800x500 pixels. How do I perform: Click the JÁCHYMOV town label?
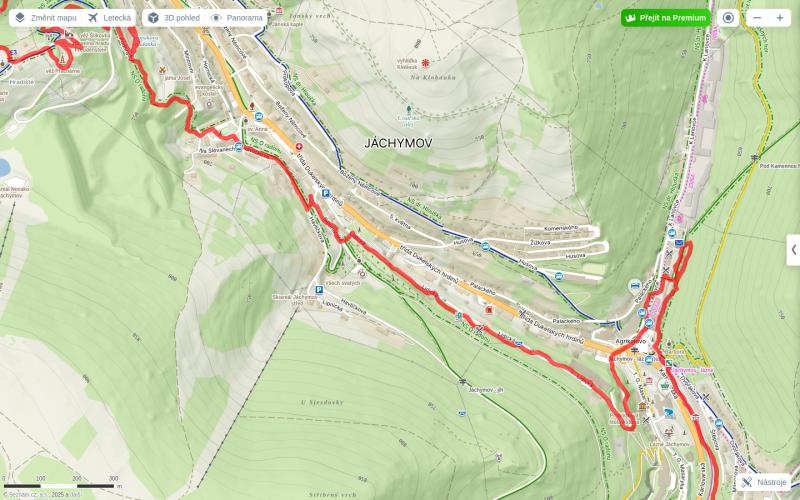click(398, 143)
